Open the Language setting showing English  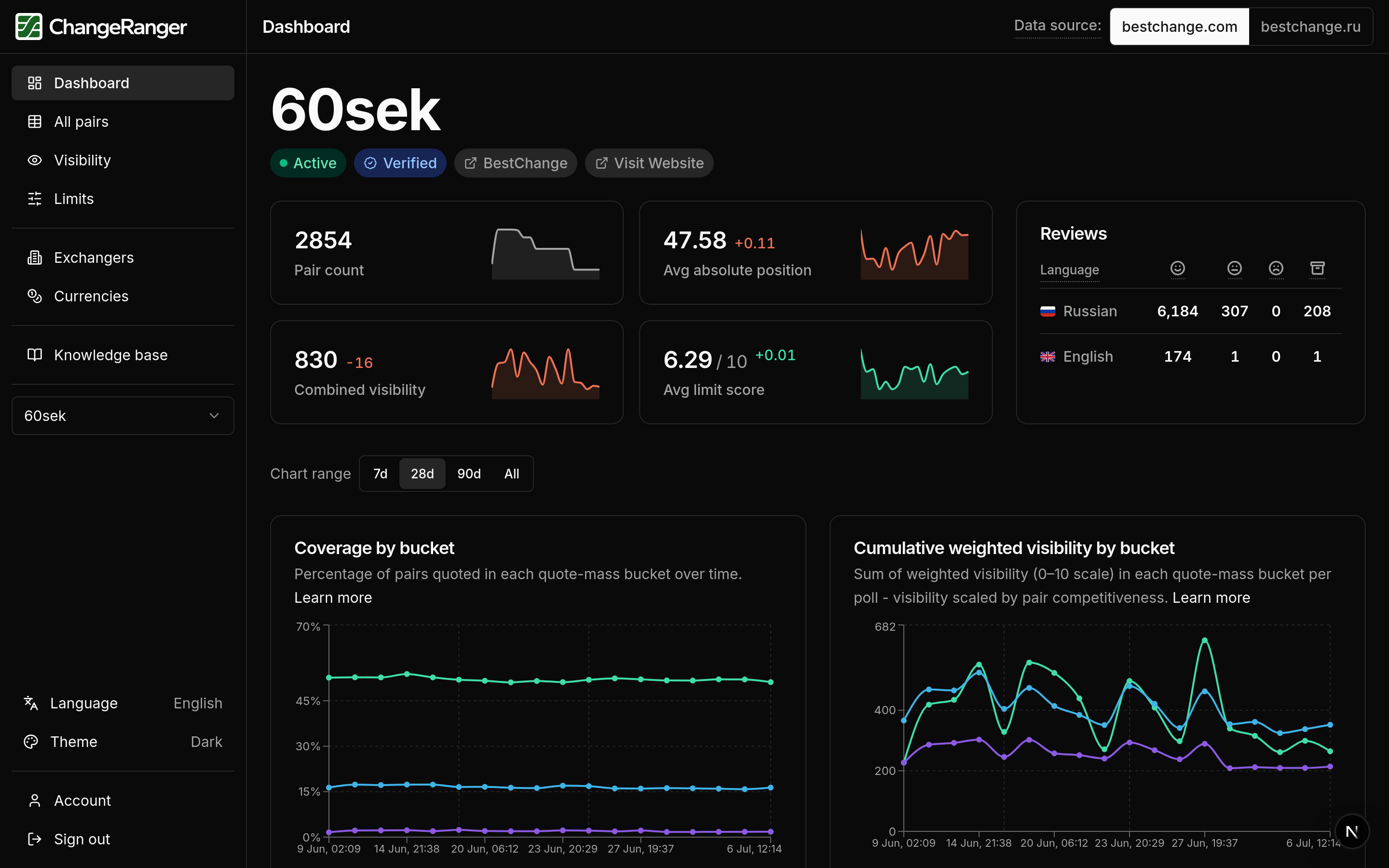click(123, 703)
